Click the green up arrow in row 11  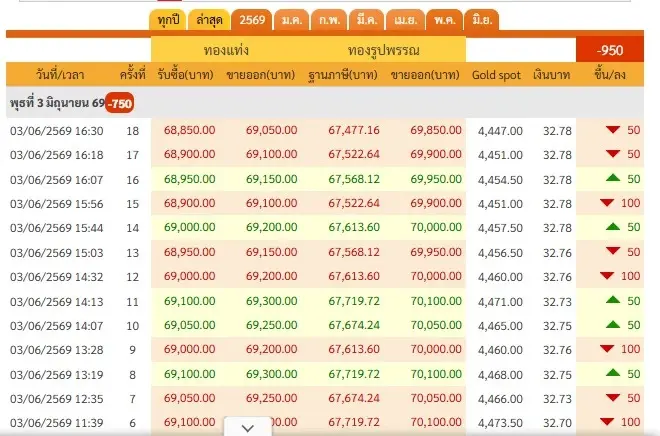pos(613,300)
